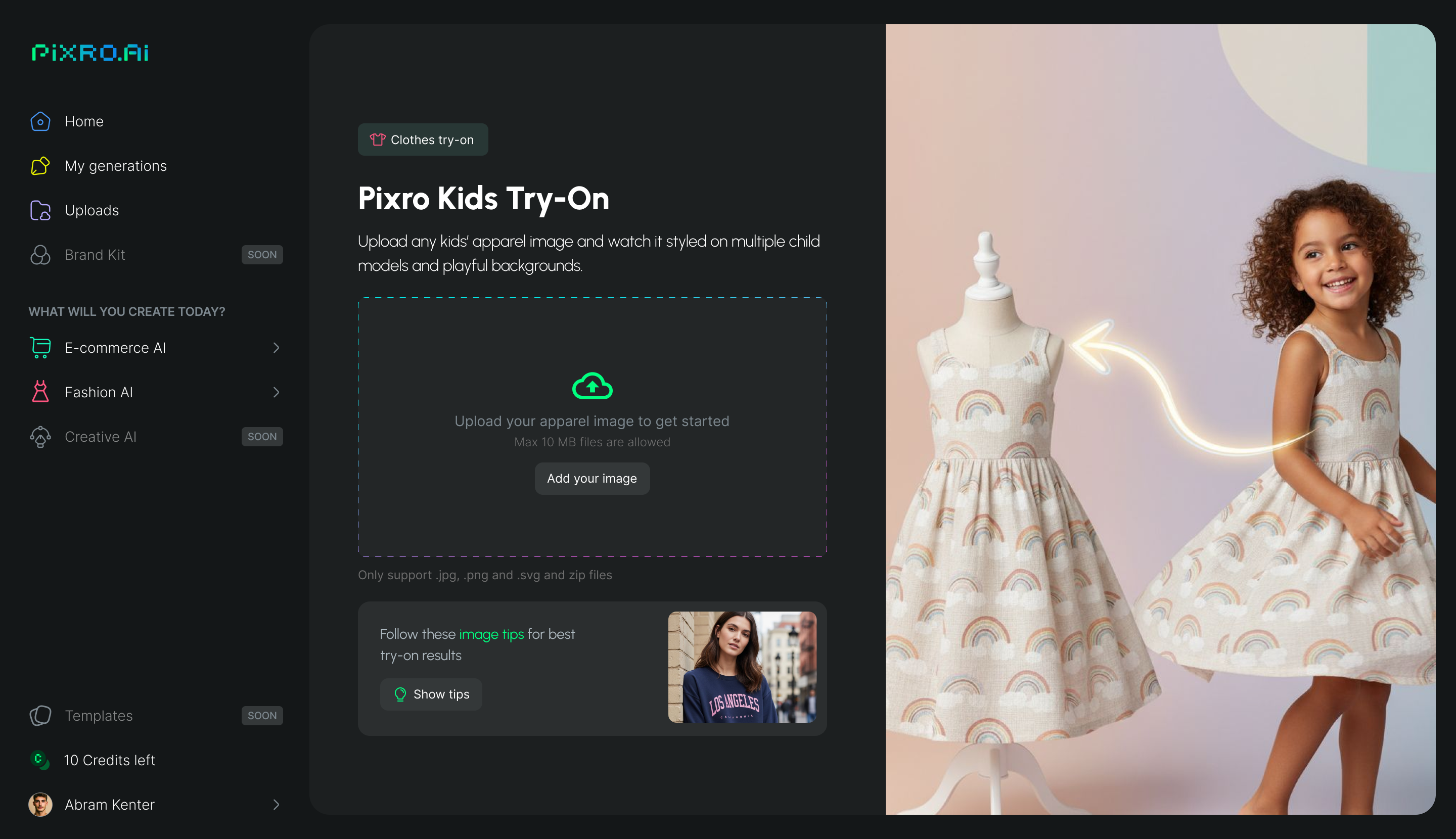This screenshot has height=839, width=1456.
Task: Click the Fashion AI dress icon
Action: point(40,392)
